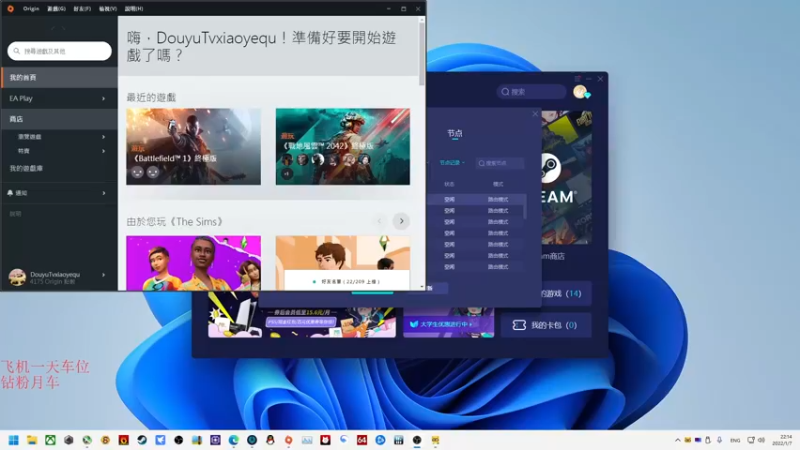Select 我的首頁 in the Origin sidebar

tap(59, 78)
